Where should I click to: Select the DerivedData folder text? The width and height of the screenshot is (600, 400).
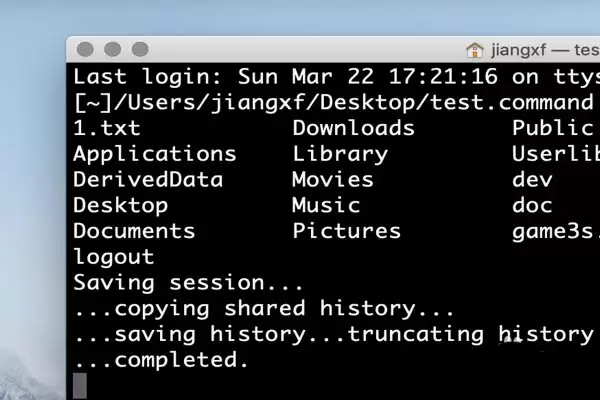click(148, 180)
